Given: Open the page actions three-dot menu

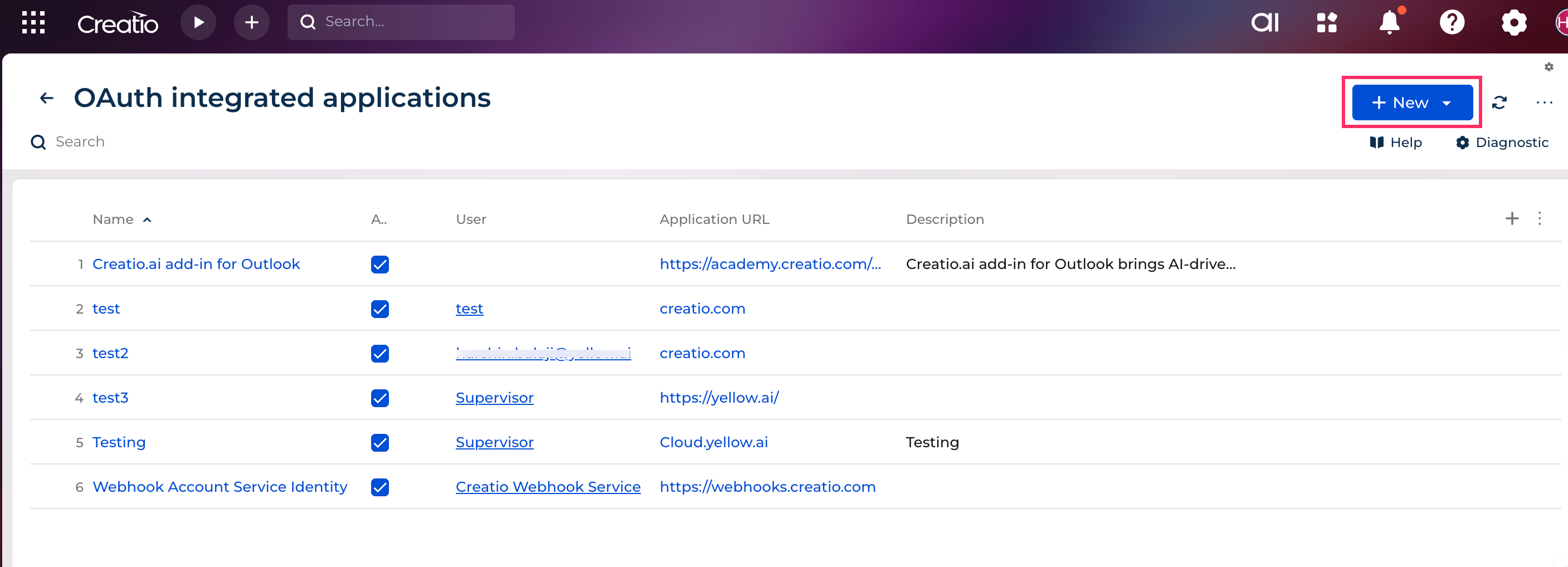Looking at the screenshot, I should [x=1543, y=103].
